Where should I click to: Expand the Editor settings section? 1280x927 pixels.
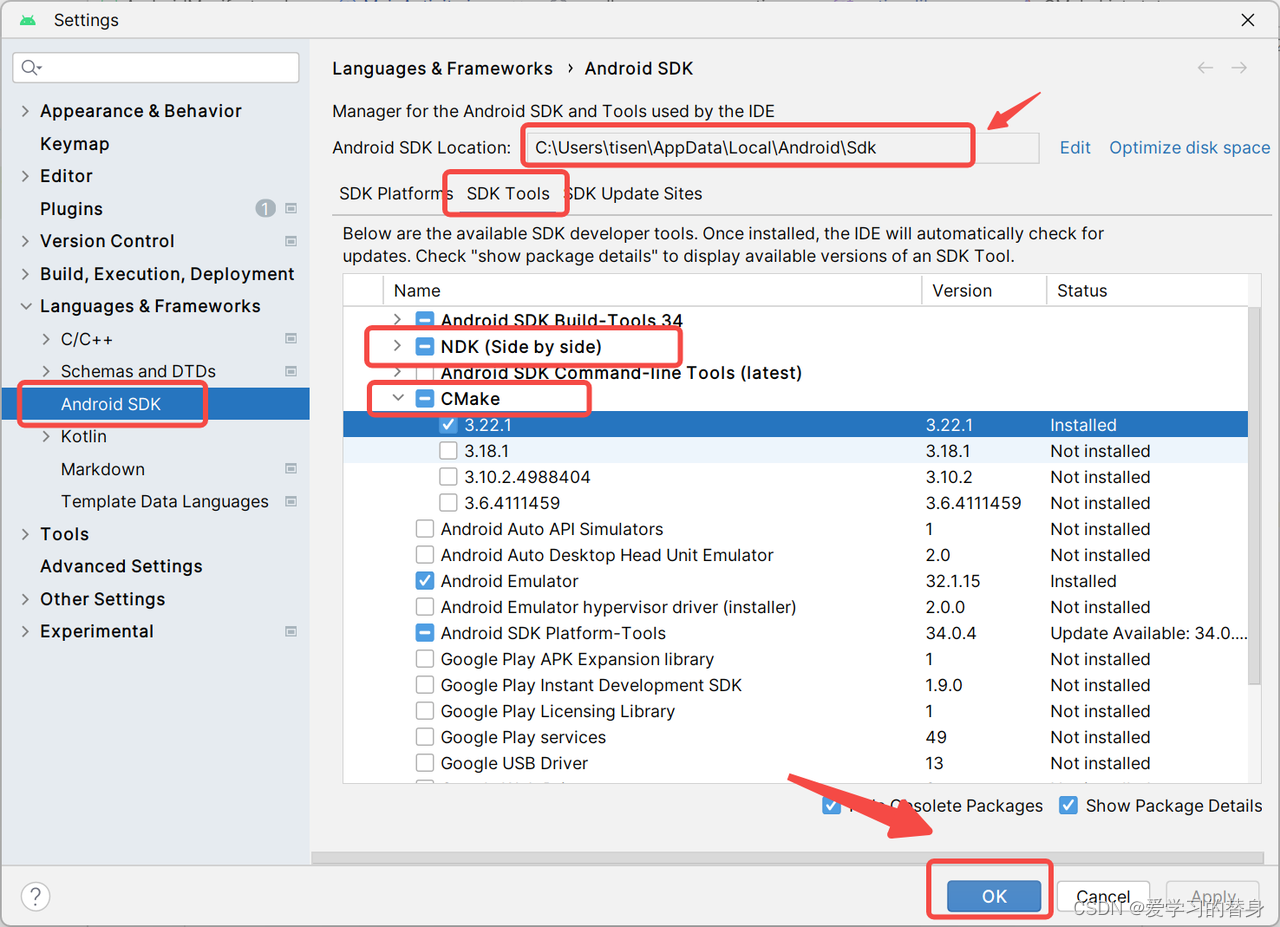click(x=25, y=176)
